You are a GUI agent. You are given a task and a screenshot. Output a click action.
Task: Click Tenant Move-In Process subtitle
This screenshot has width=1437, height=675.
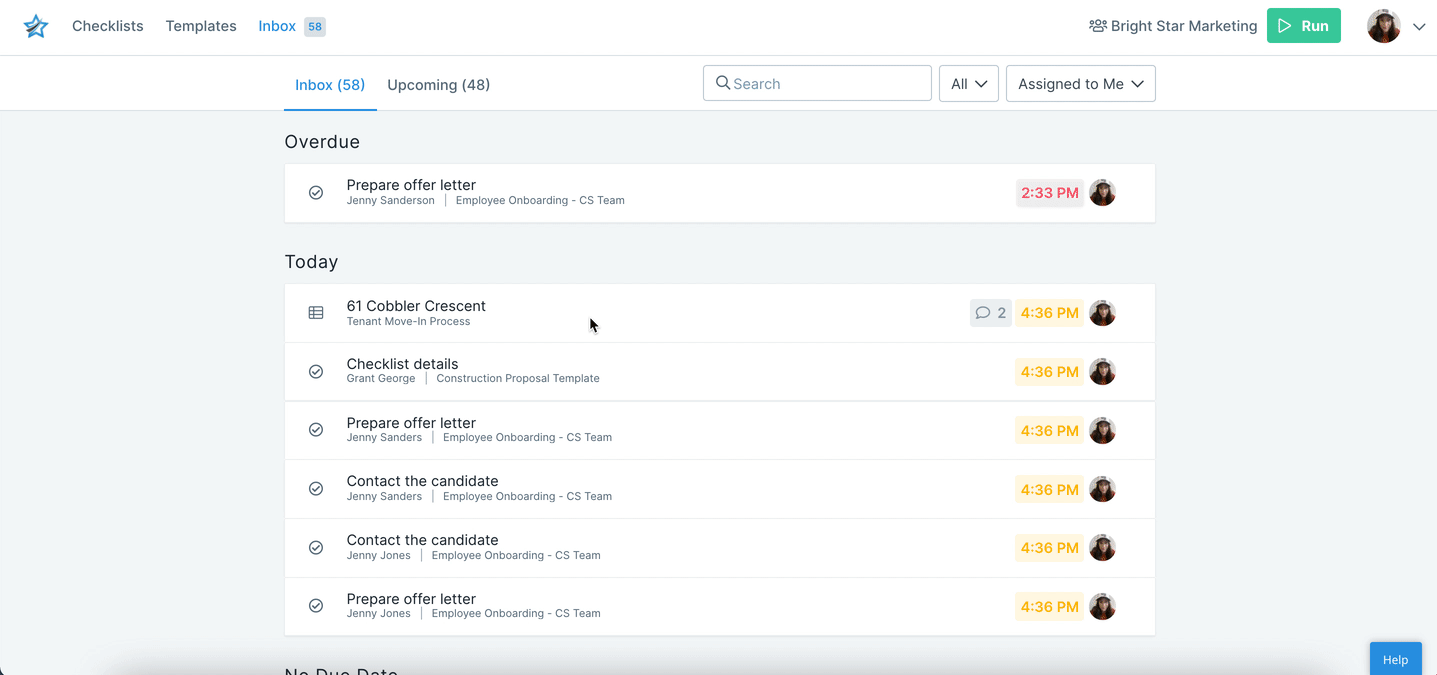tap(408, 322)
